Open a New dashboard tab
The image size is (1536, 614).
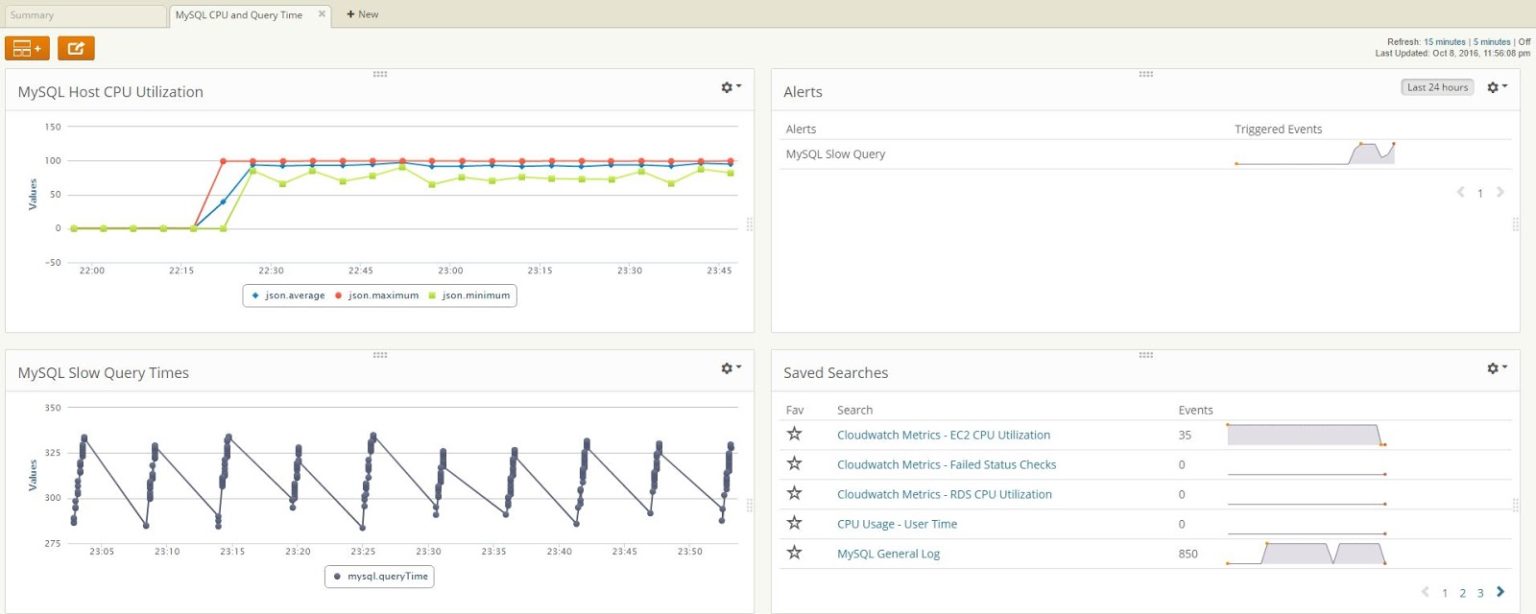point(361,15)
